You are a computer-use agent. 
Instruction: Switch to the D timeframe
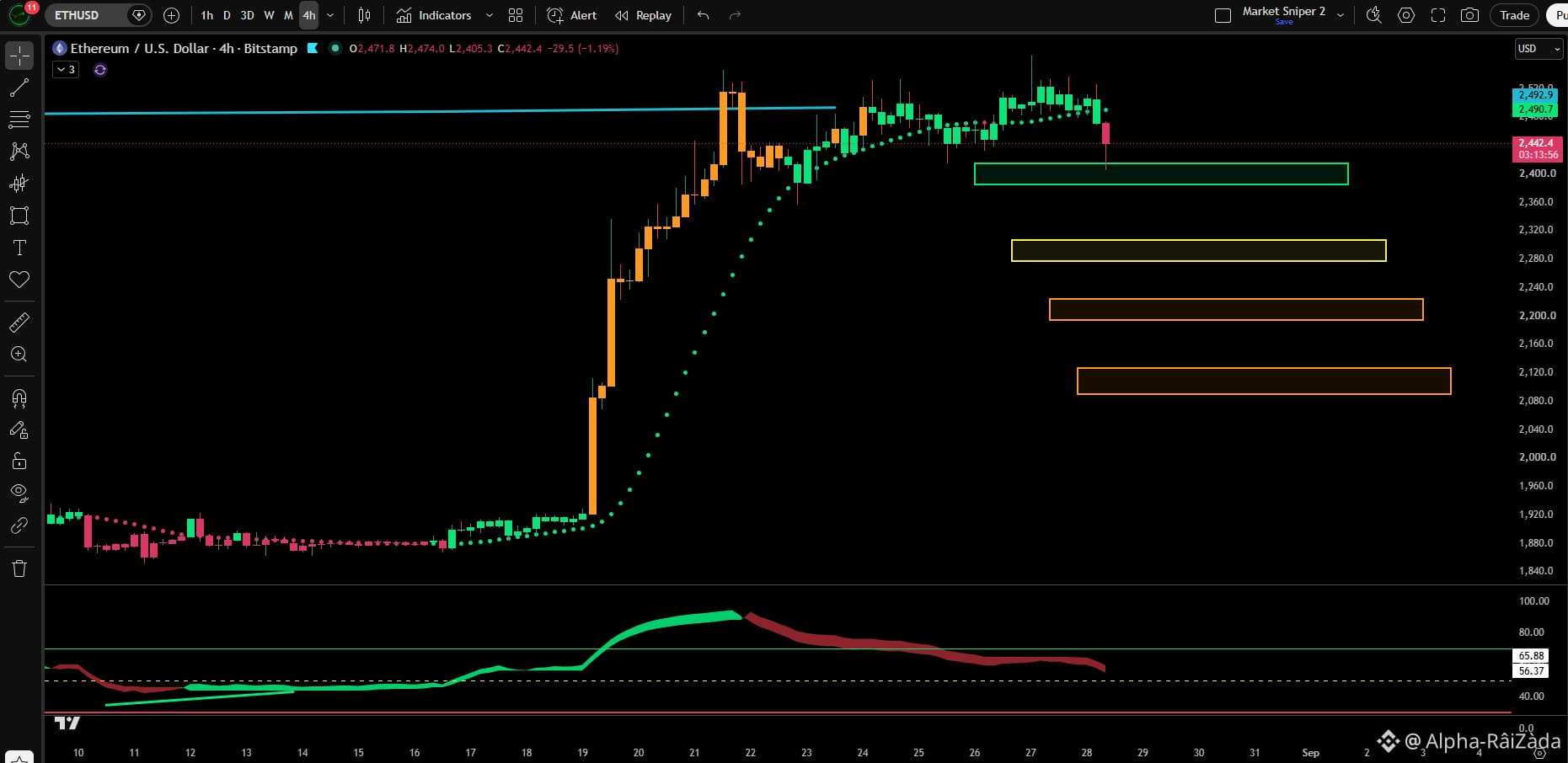click(227, 15)
